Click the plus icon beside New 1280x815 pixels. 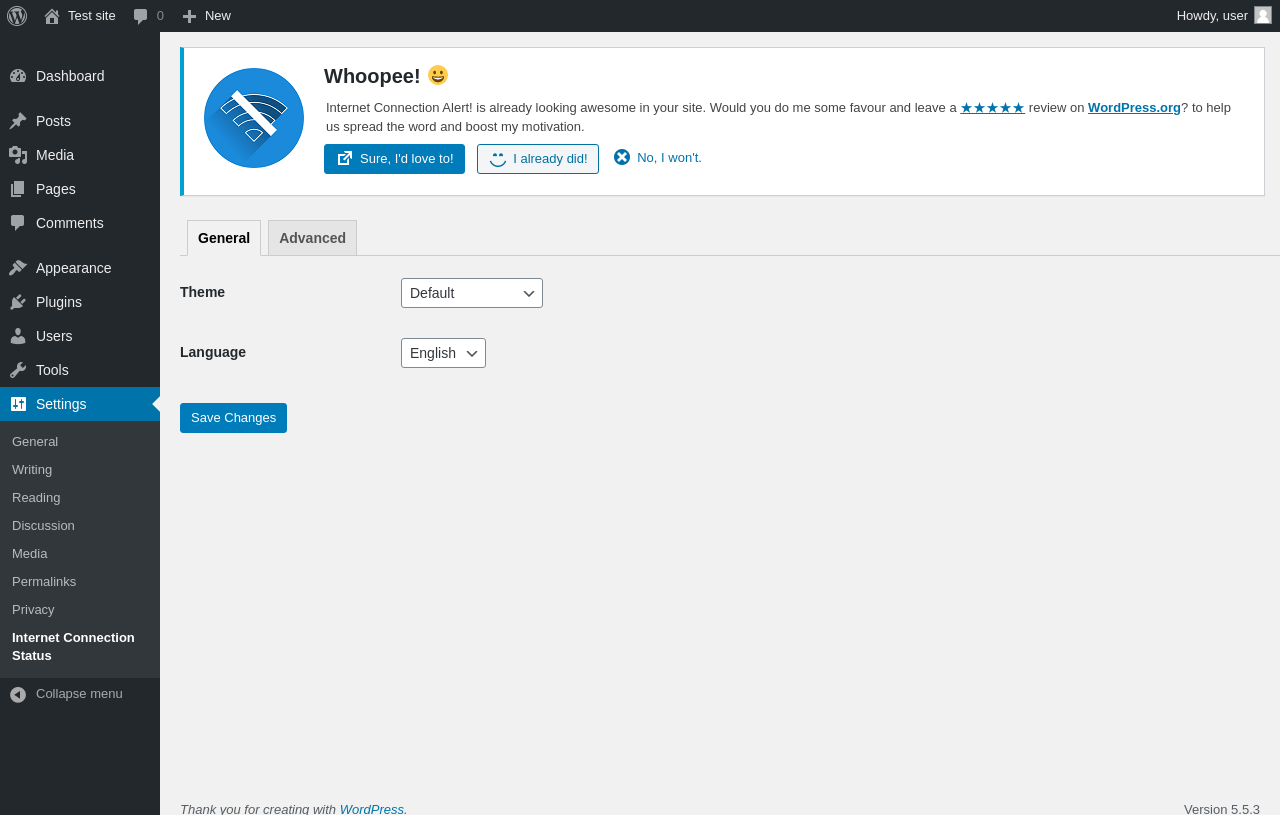tap(189, 16)
